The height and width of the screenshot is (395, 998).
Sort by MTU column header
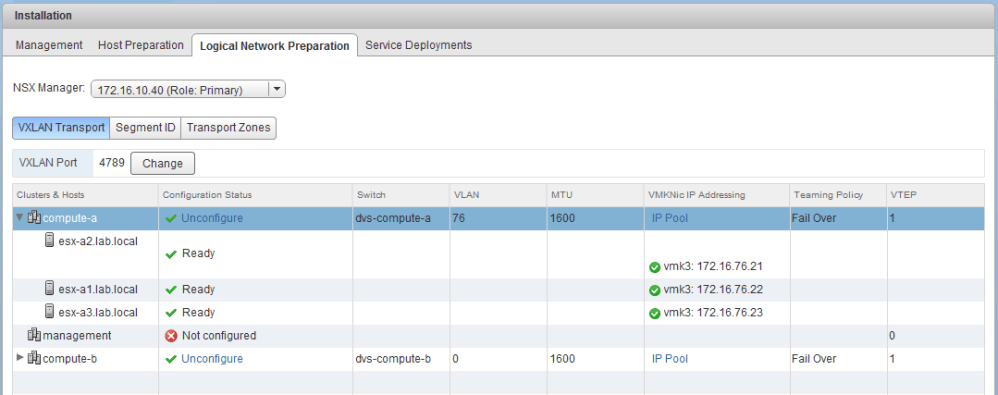[x=595, y=195]
